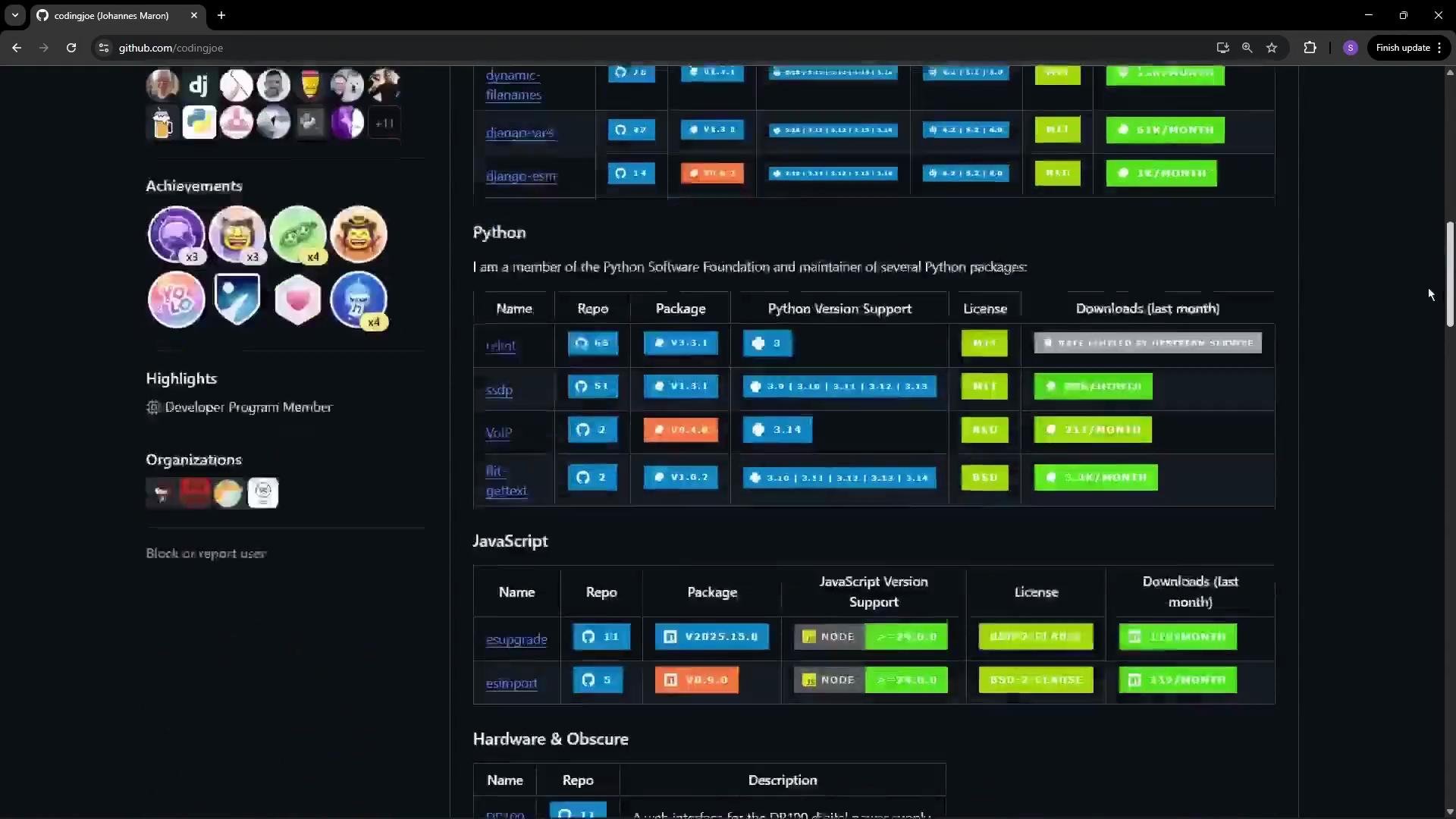
Task: Click the YOLO achievement badge
Action: (x=176, y=300)
